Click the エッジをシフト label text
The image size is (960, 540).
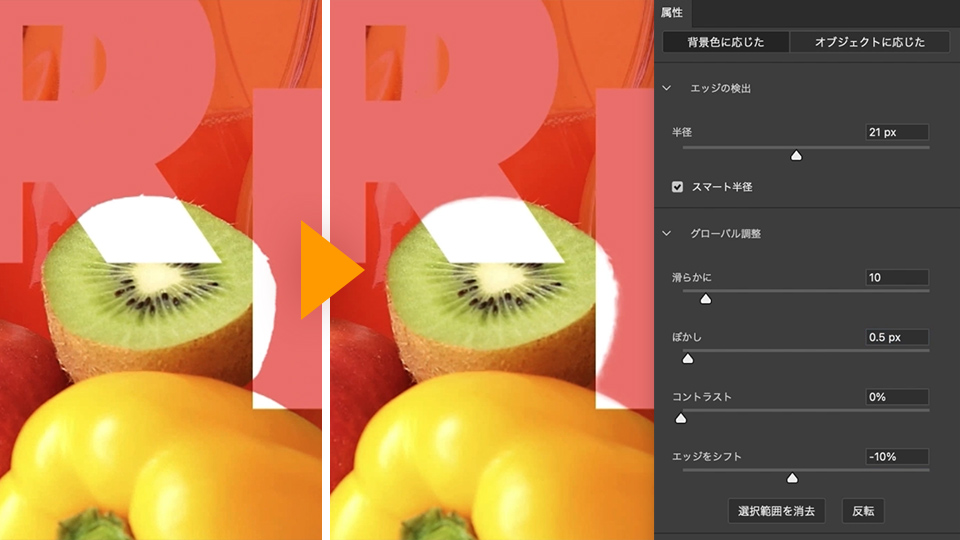pyautogui.click(x=707, y=457)
